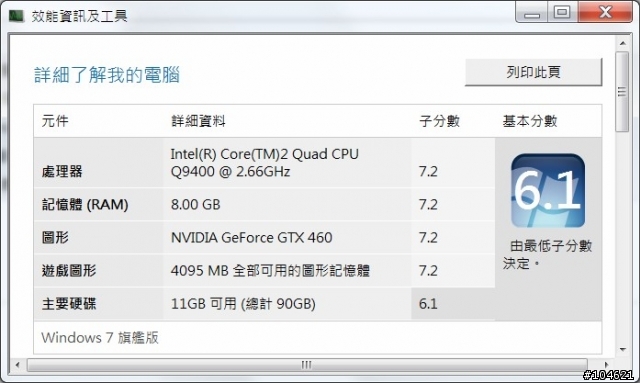Maximize the 效能資訊及工具 window
This screenshot has width=640, height=383.
(562, 13)
